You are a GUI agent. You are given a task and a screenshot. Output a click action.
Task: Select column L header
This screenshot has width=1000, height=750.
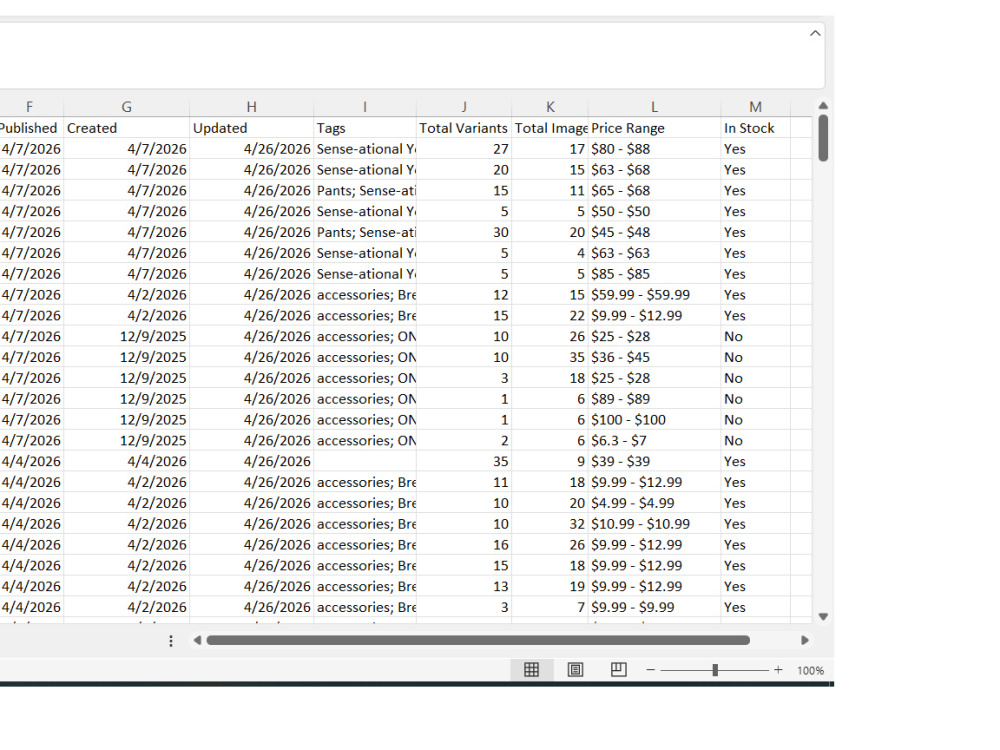654,107
